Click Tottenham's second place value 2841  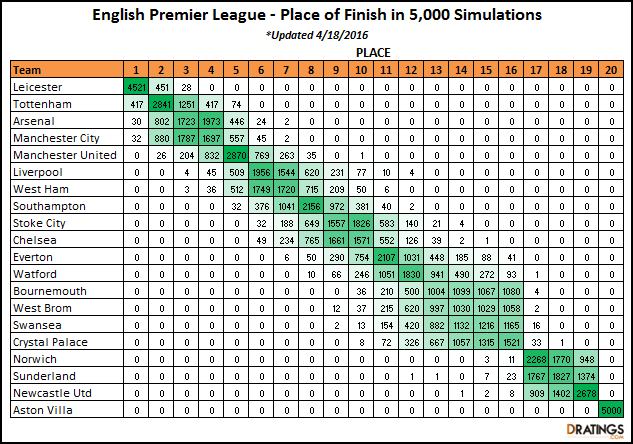click(161, 103)
